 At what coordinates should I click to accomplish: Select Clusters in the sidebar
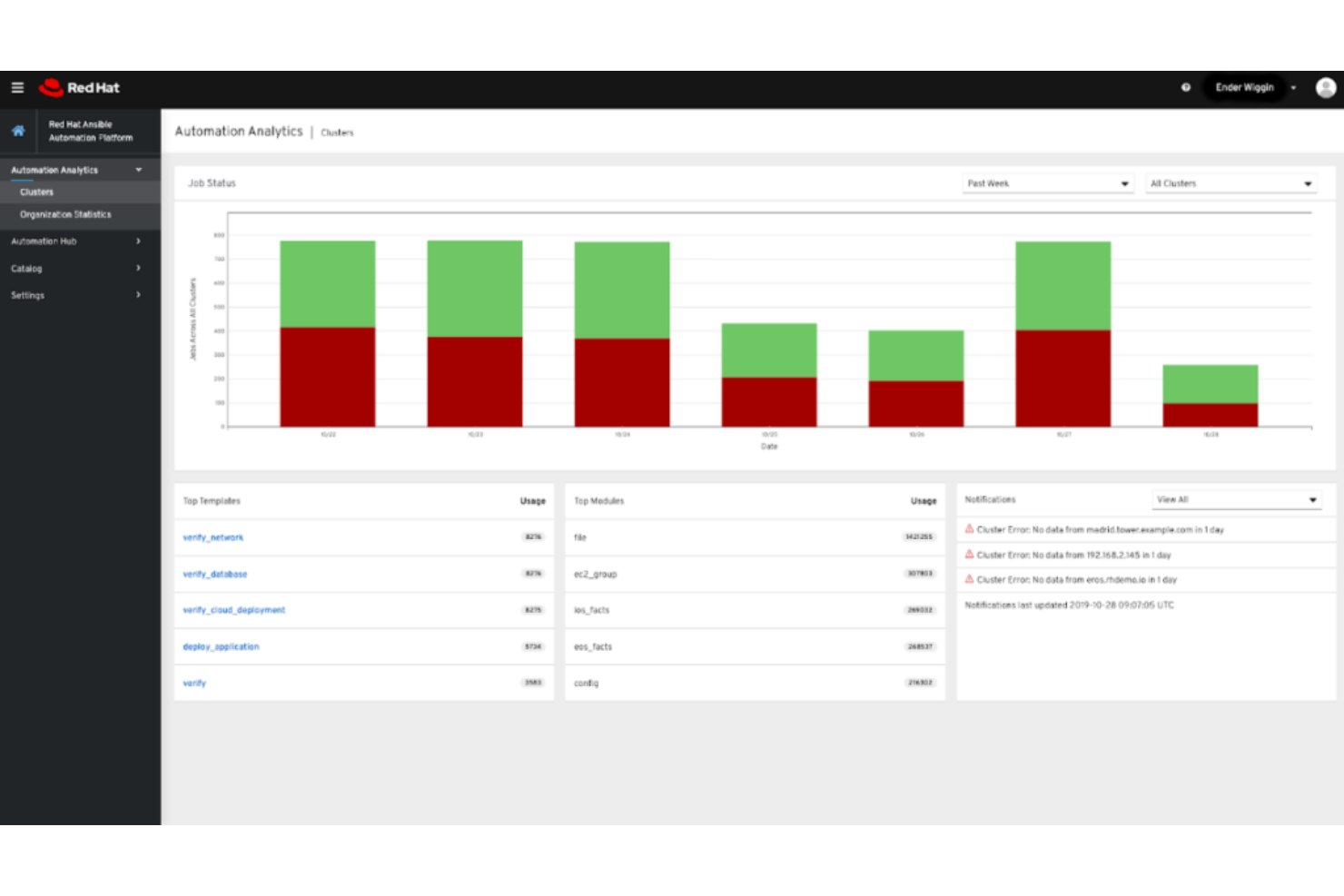[80, 192]
